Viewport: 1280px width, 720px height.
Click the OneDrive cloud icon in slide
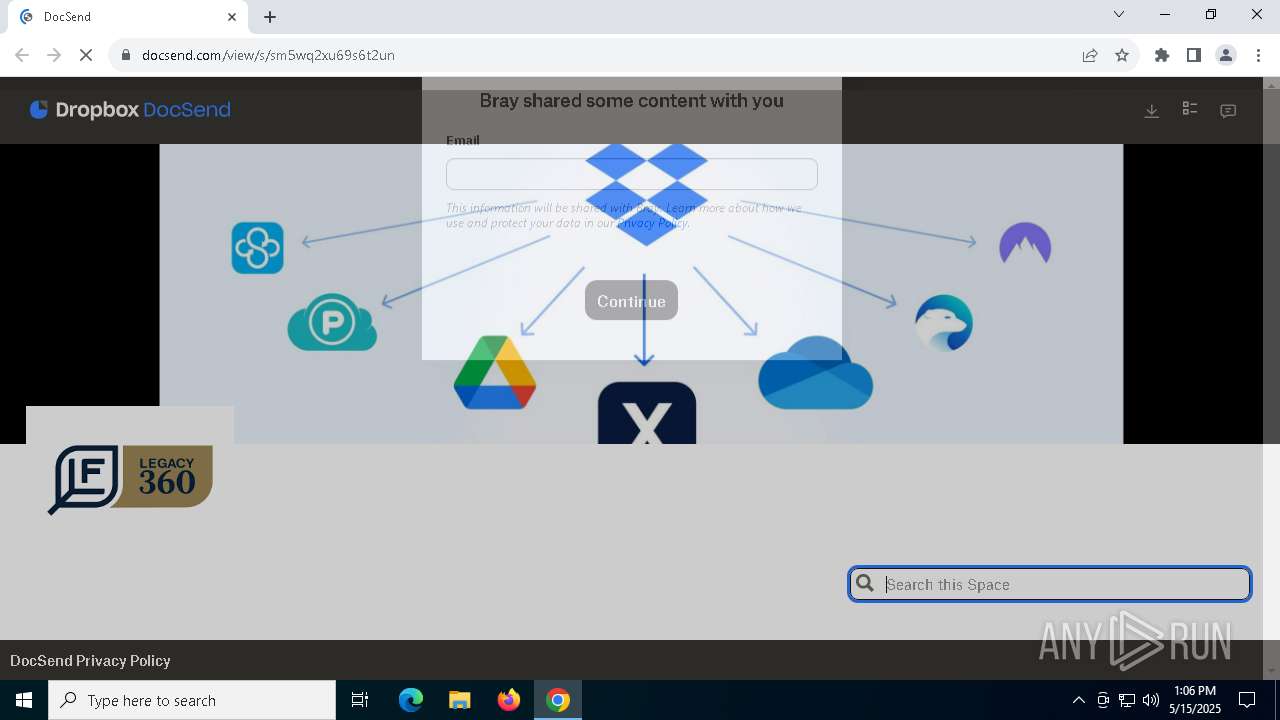816,373
